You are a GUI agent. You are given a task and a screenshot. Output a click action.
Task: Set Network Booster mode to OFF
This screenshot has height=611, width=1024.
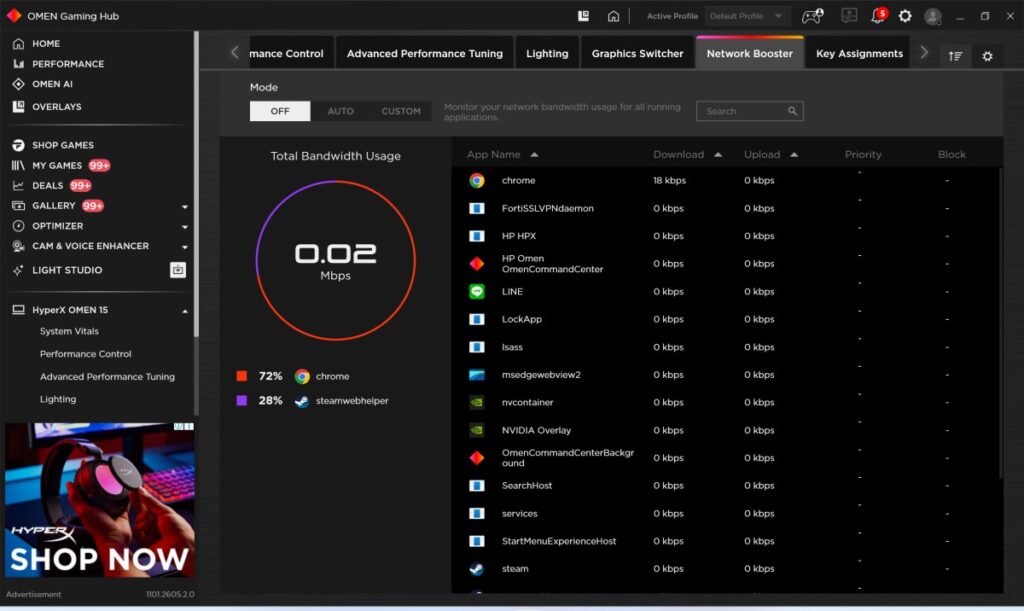280,111
